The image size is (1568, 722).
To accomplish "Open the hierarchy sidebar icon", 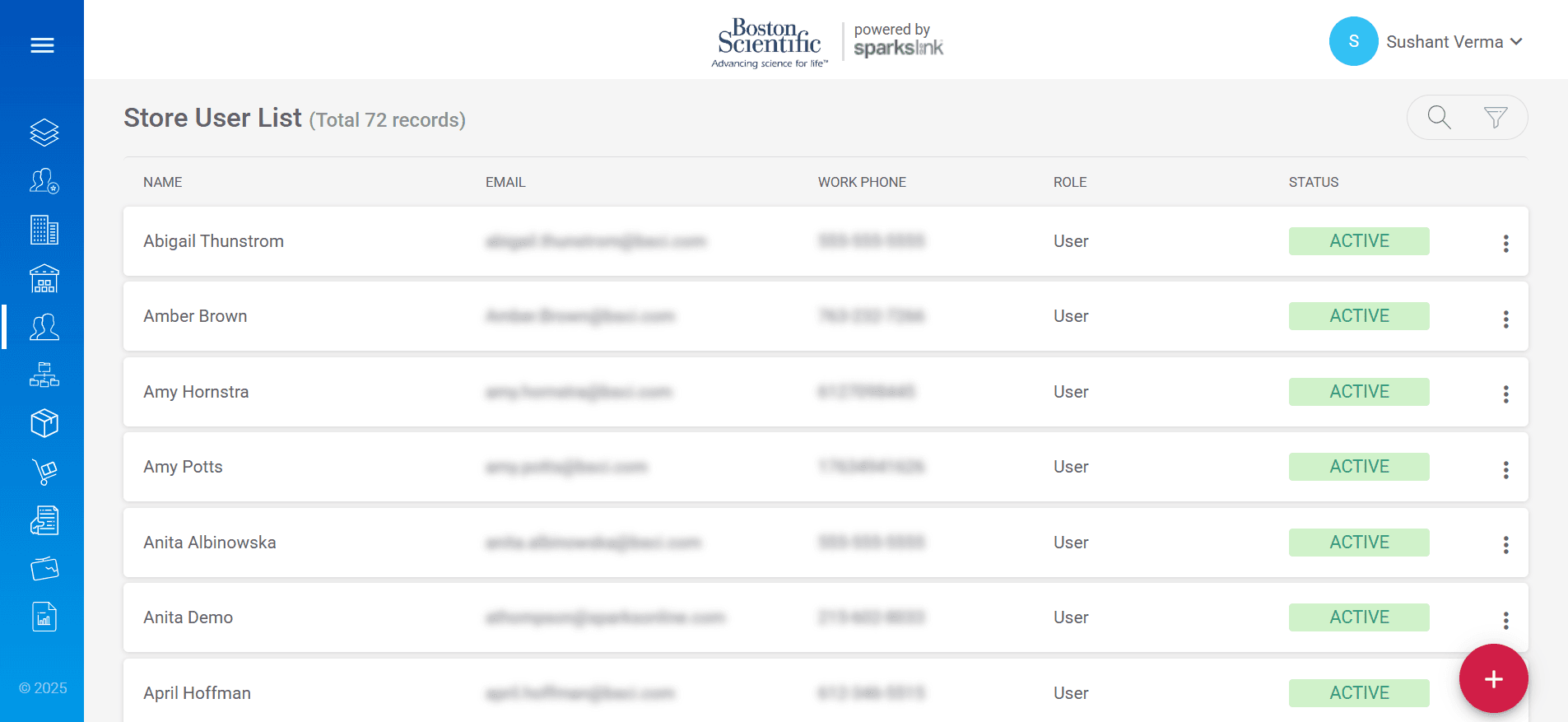I will click(43, 375).
